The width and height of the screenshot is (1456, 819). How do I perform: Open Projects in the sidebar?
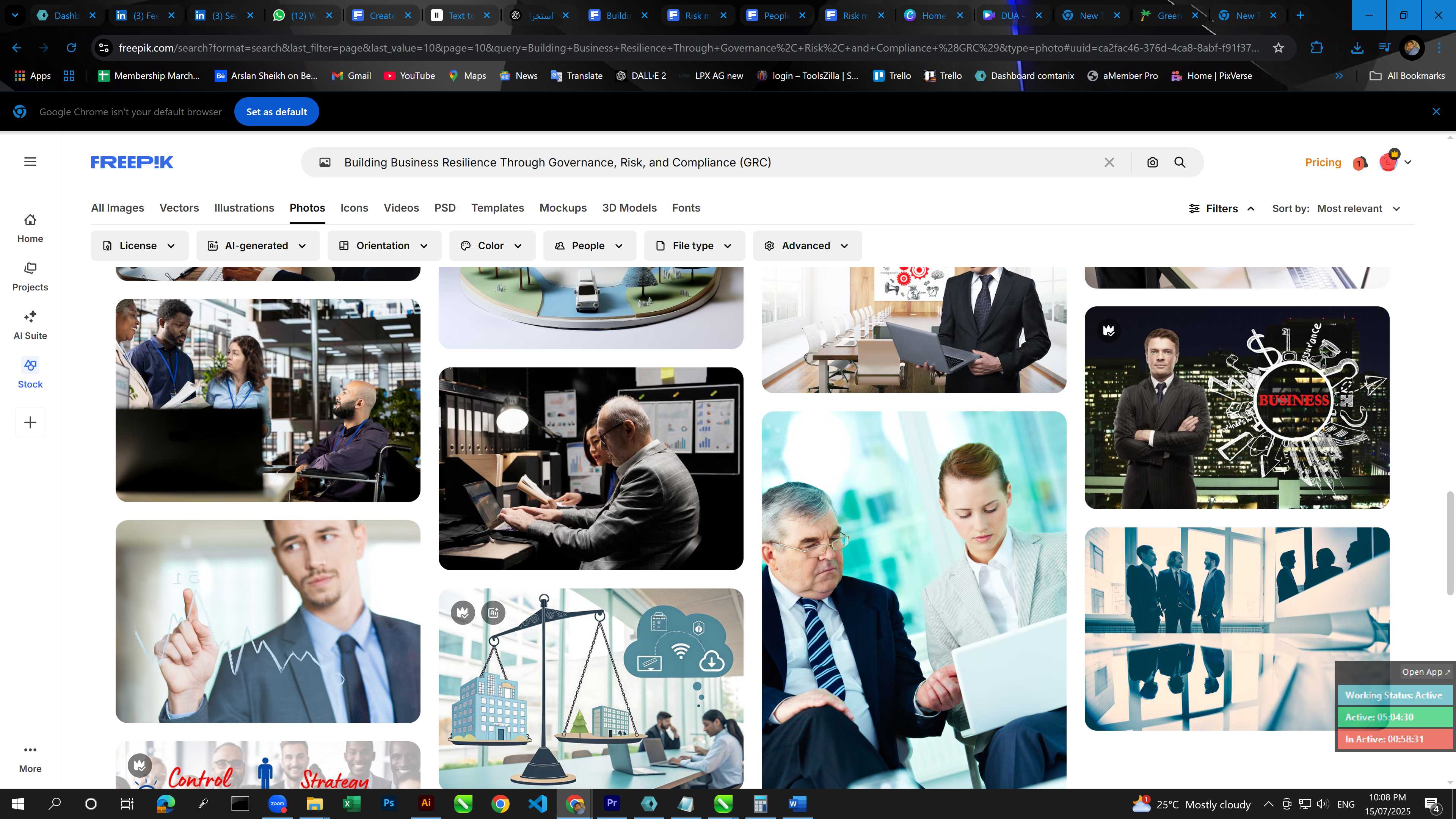30,277
